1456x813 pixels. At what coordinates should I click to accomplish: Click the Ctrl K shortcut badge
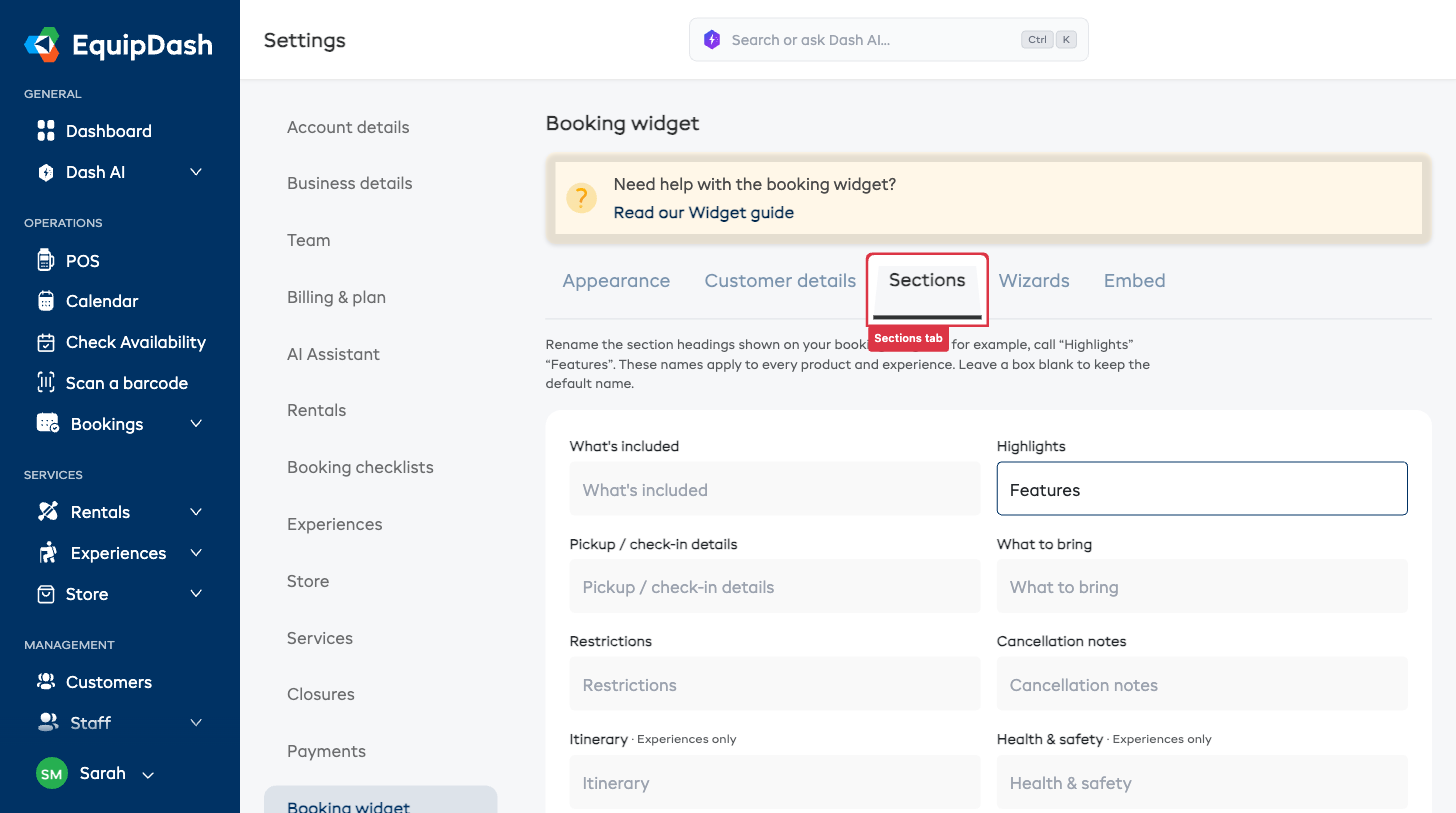point(1048,40)
